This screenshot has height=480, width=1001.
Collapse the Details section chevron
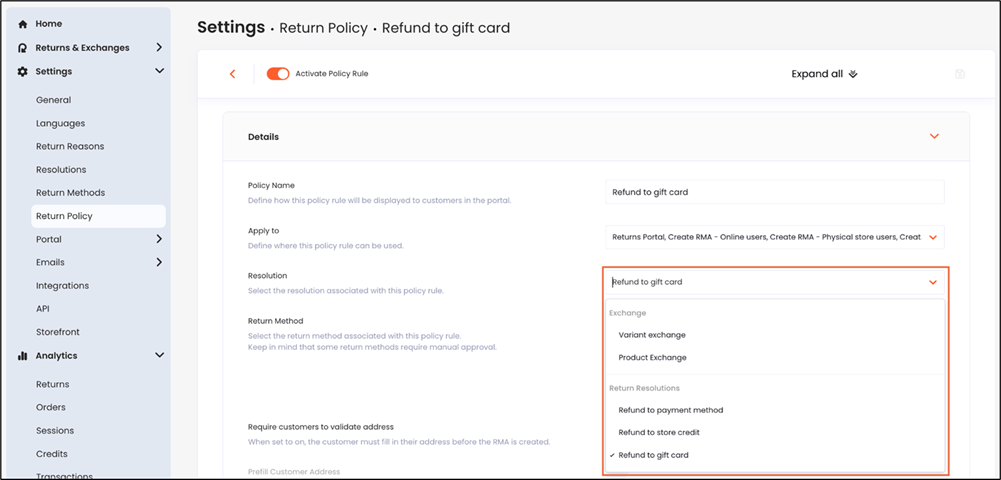[x=934, y=137]
